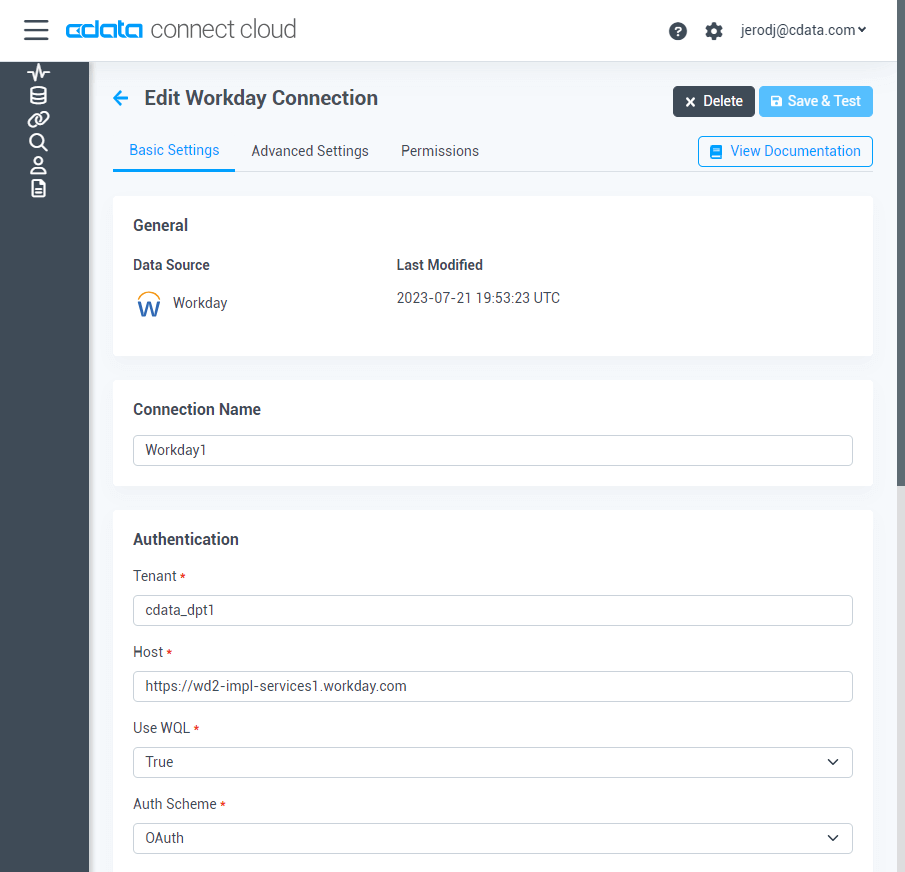Click the chain-link icon in sidebar

click(x=38, y=119)
